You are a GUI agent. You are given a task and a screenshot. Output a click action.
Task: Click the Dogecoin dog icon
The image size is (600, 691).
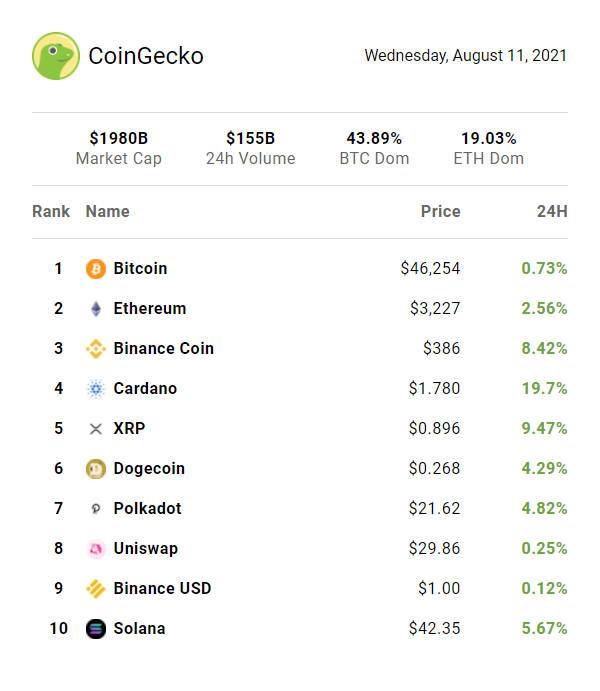pyautogui.click(x=96, y=469)
